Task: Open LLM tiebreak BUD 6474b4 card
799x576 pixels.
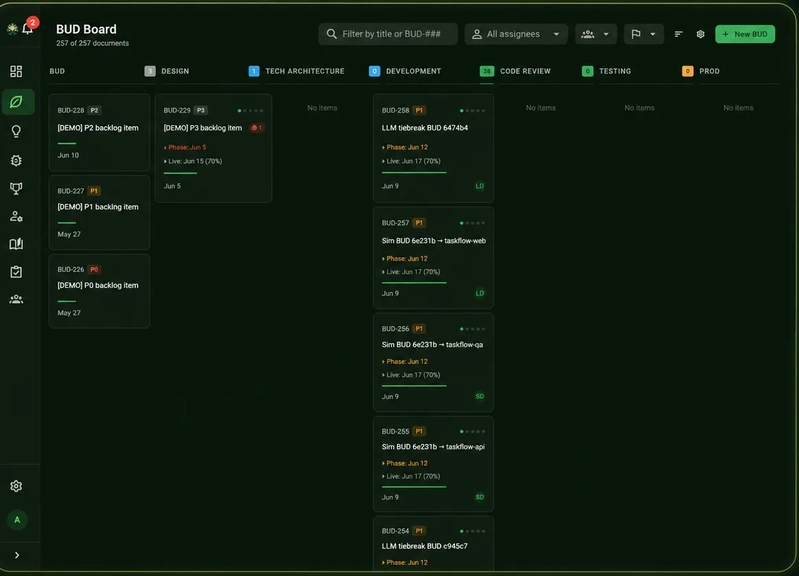Action: (434, 148)
